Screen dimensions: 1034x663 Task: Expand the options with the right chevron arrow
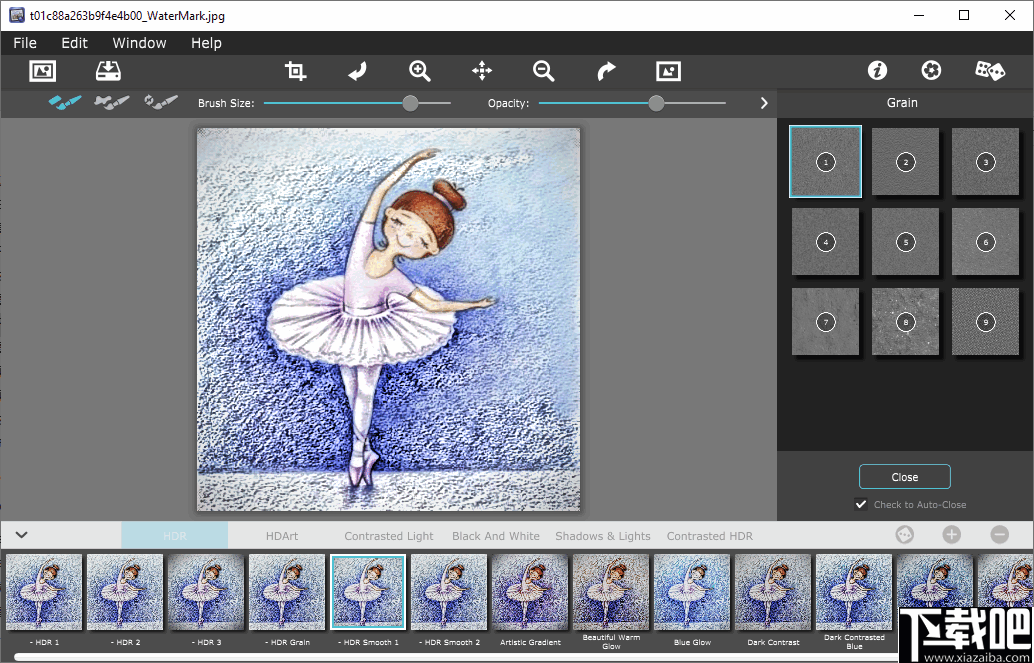click(763, 102)
